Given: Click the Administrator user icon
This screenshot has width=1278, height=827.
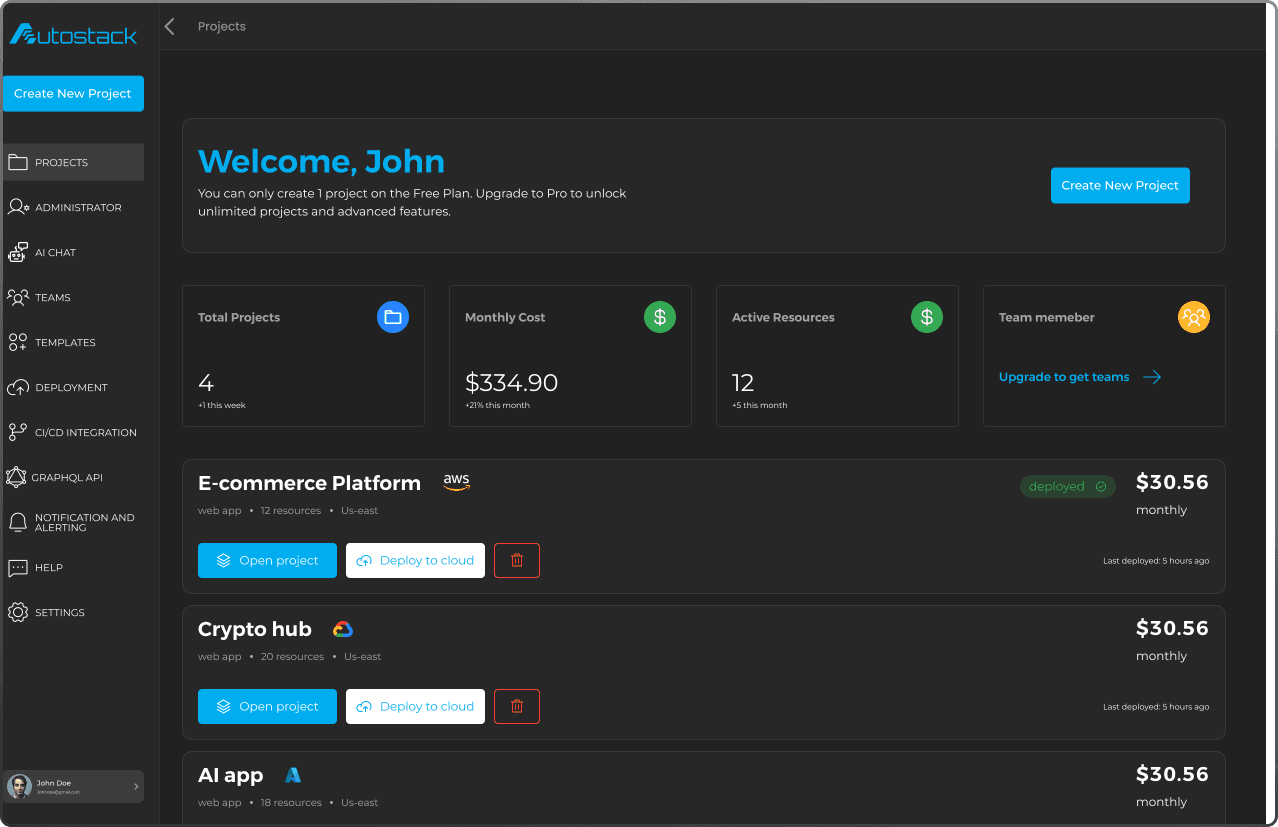Looking at the screenshot, I should [x=18, y=207].
